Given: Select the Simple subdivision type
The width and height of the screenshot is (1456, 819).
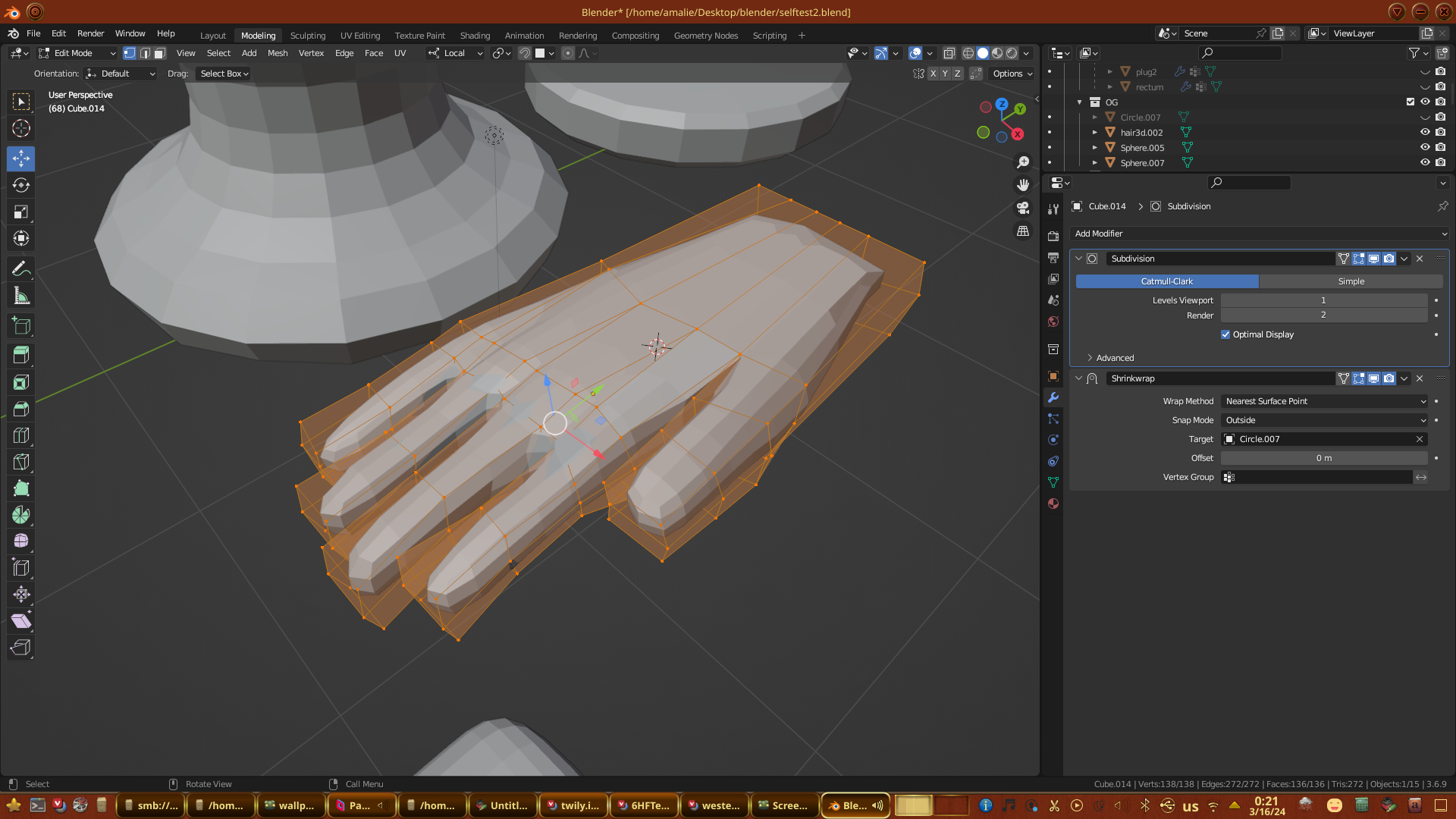Looking at the screenshot, I should pos(1351,281).
